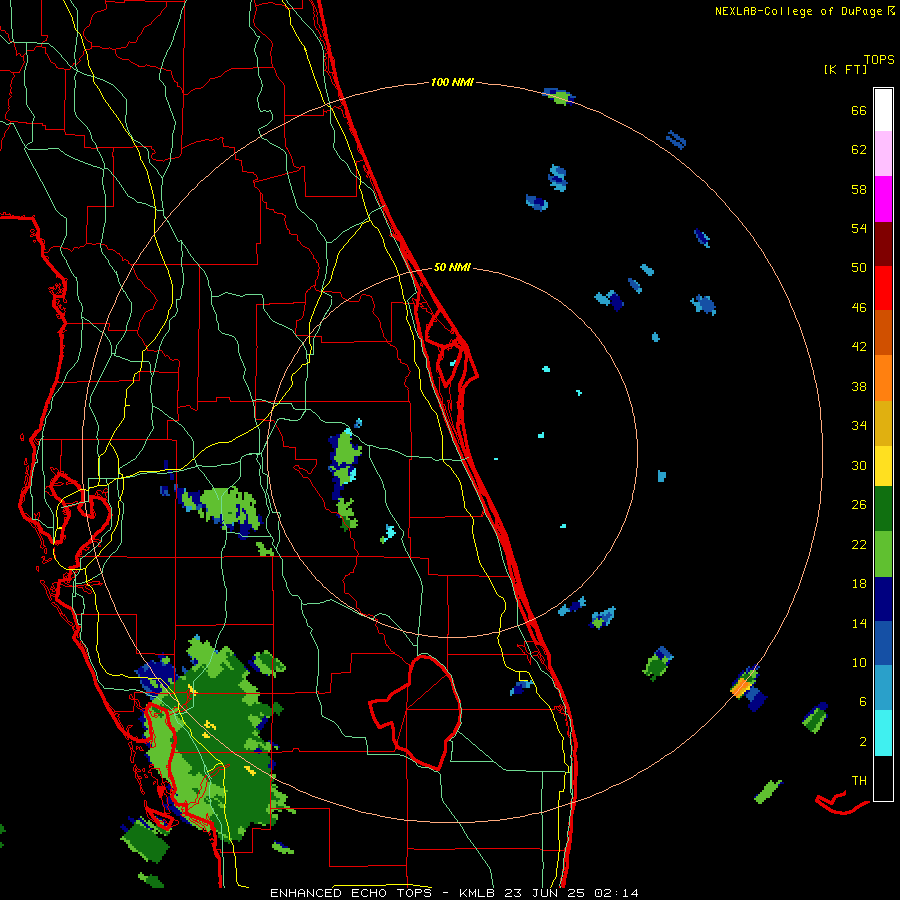Click the orange-yellow echo on the southeast range ring
The height and width of the screenshot is (900, 900).
point(742,685)
